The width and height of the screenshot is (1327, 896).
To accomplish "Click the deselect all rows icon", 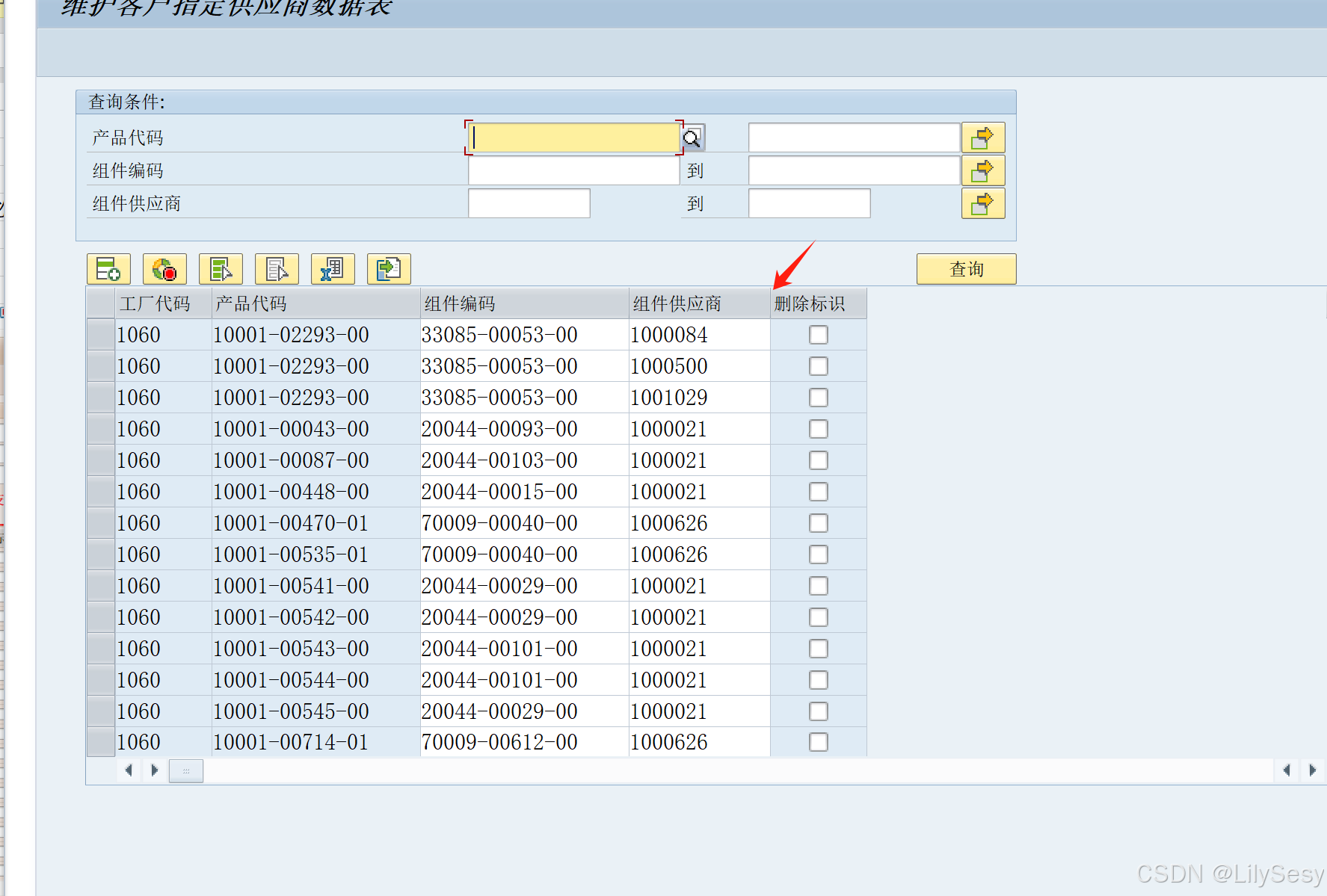I will click(277, 269).
